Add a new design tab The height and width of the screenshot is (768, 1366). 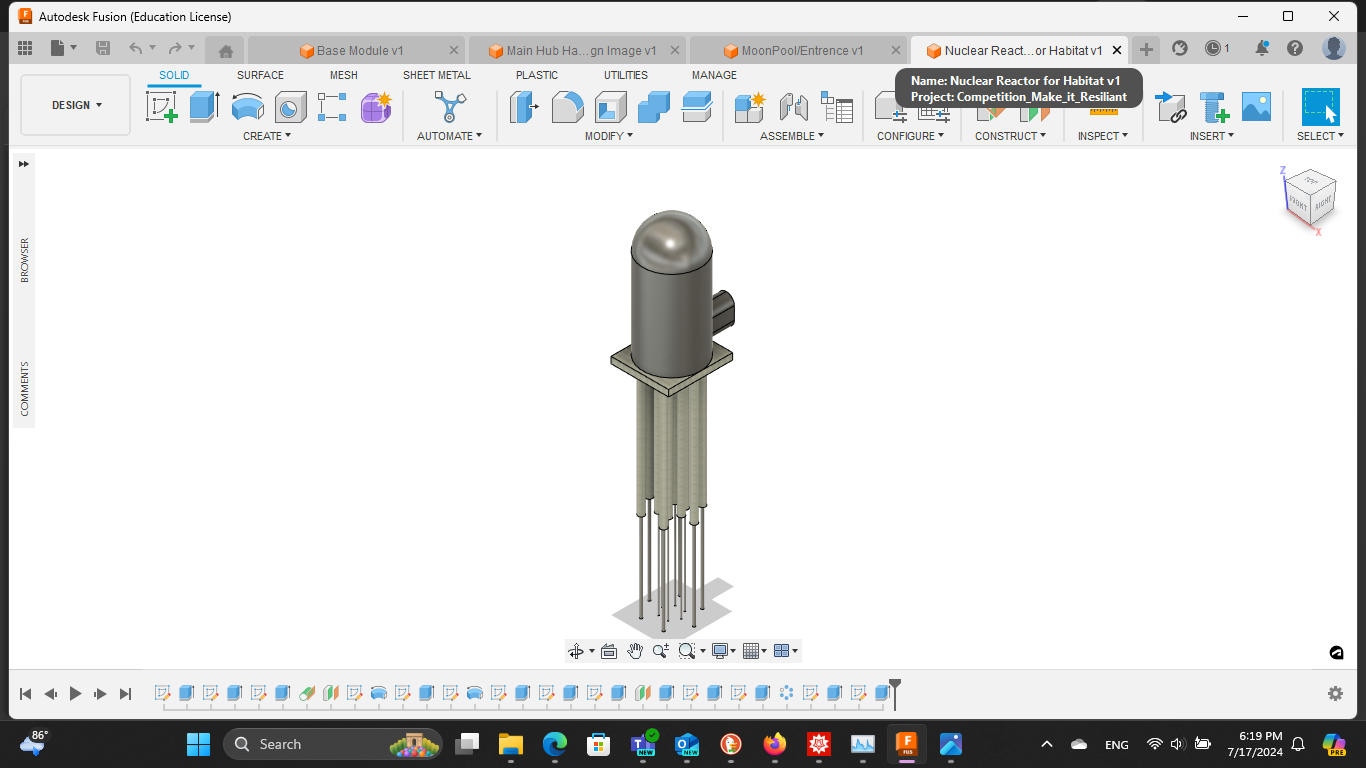point(1146,50)
